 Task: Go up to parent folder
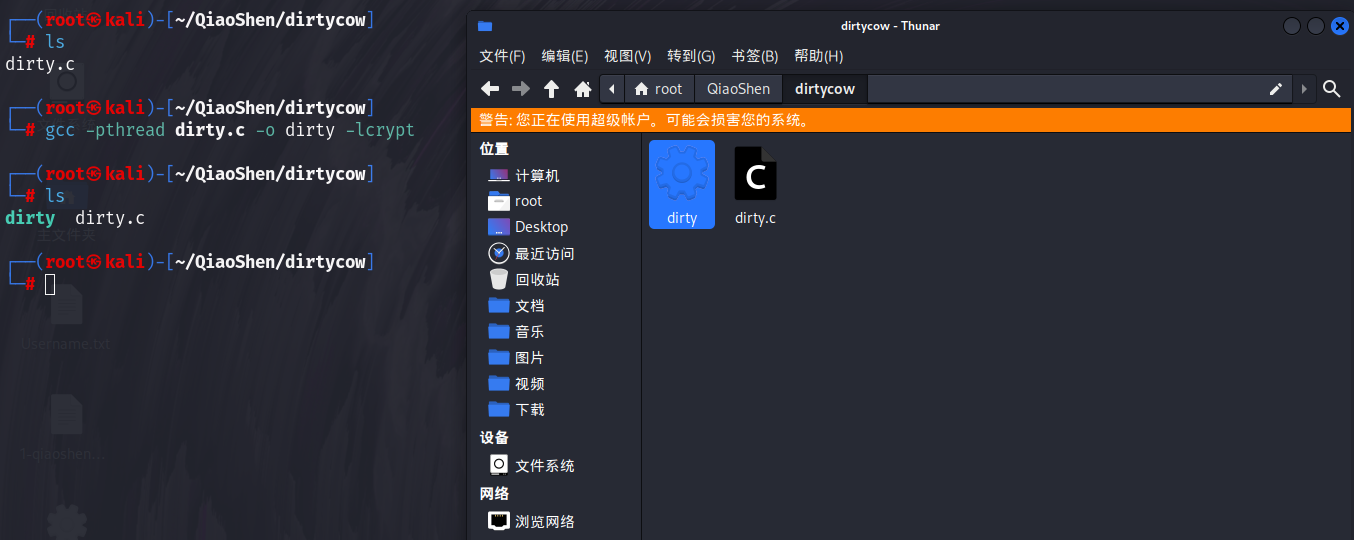(551, 89)
